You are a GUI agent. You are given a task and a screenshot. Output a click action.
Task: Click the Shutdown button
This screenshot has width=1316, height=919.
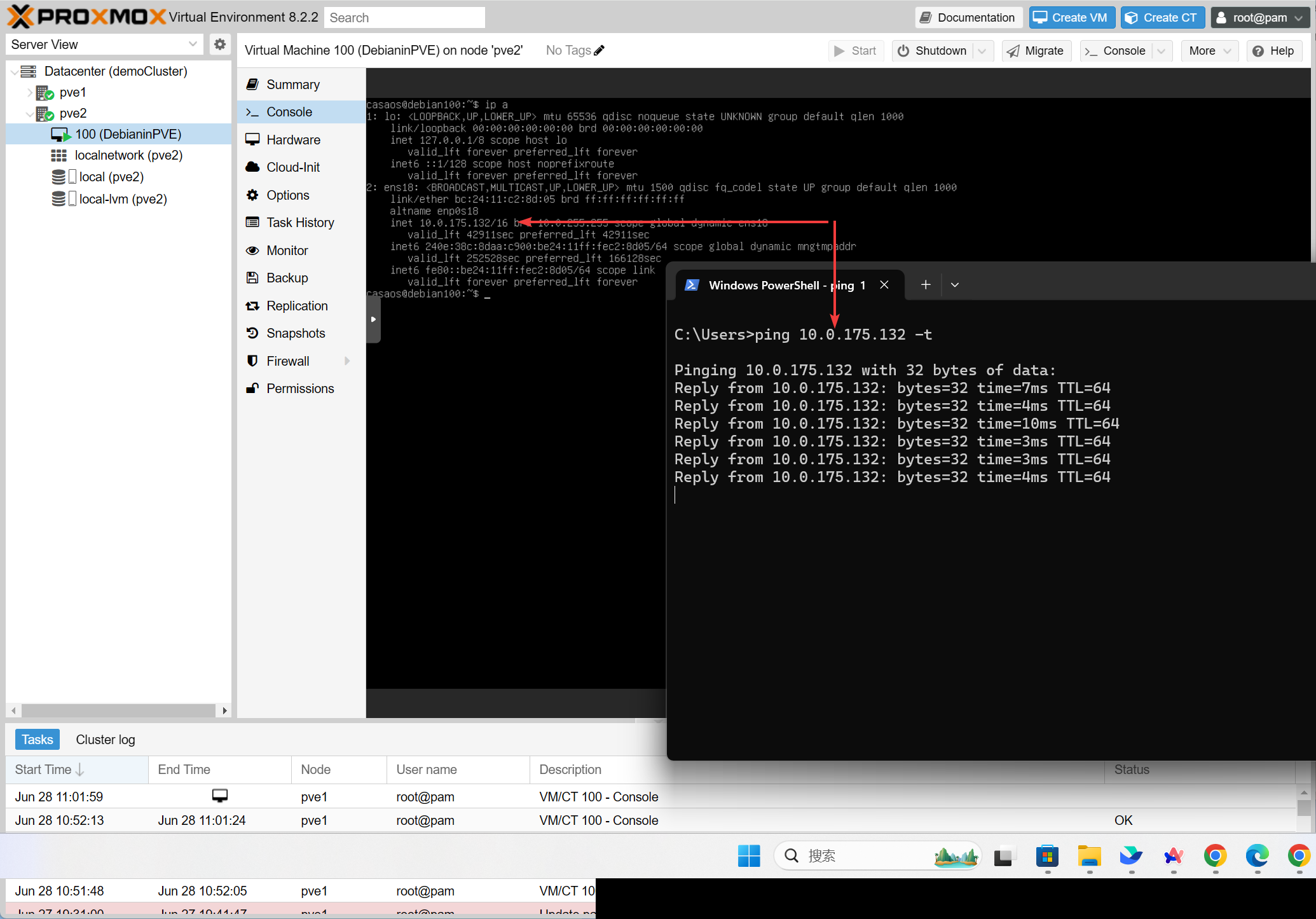[x=933, y=51]
